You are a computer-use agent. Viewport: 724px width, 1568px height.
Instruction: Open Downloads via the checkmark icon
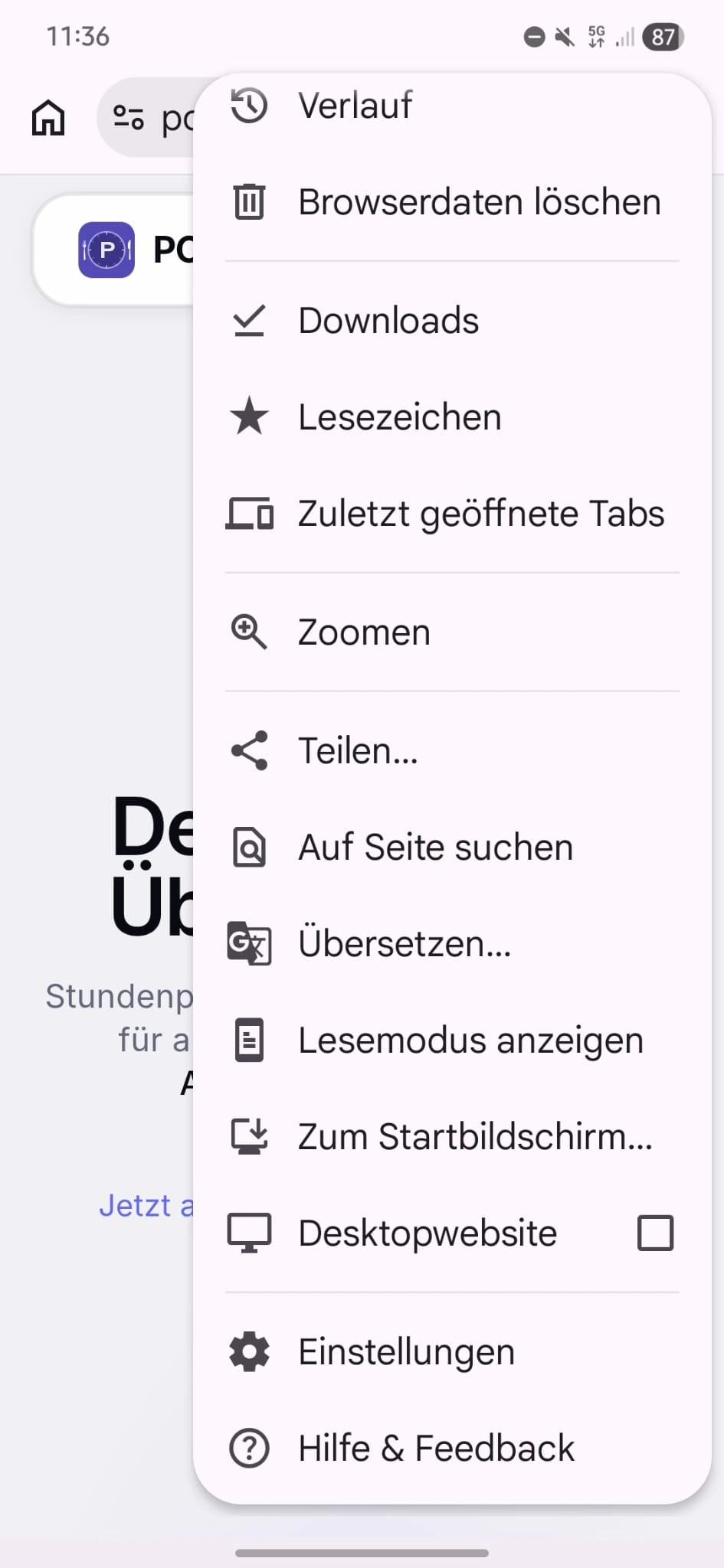click(x=249, y=321)
